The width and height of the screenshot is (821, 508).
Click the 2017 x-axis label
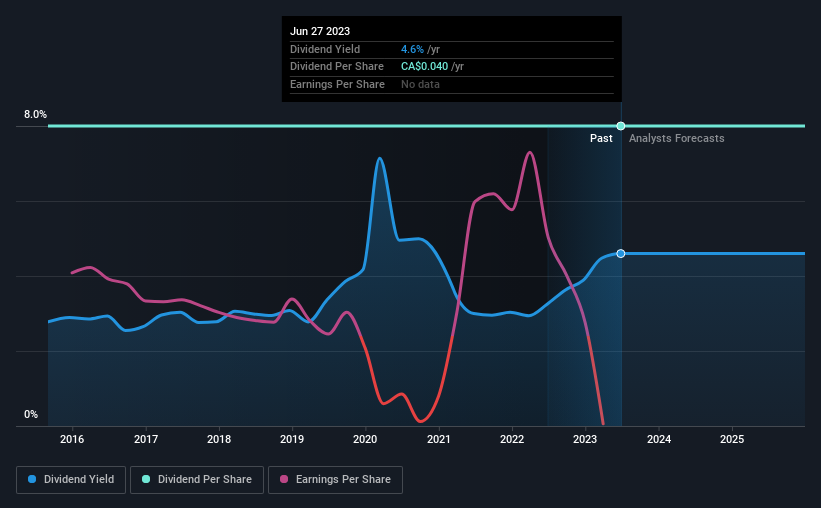(146, 439)
